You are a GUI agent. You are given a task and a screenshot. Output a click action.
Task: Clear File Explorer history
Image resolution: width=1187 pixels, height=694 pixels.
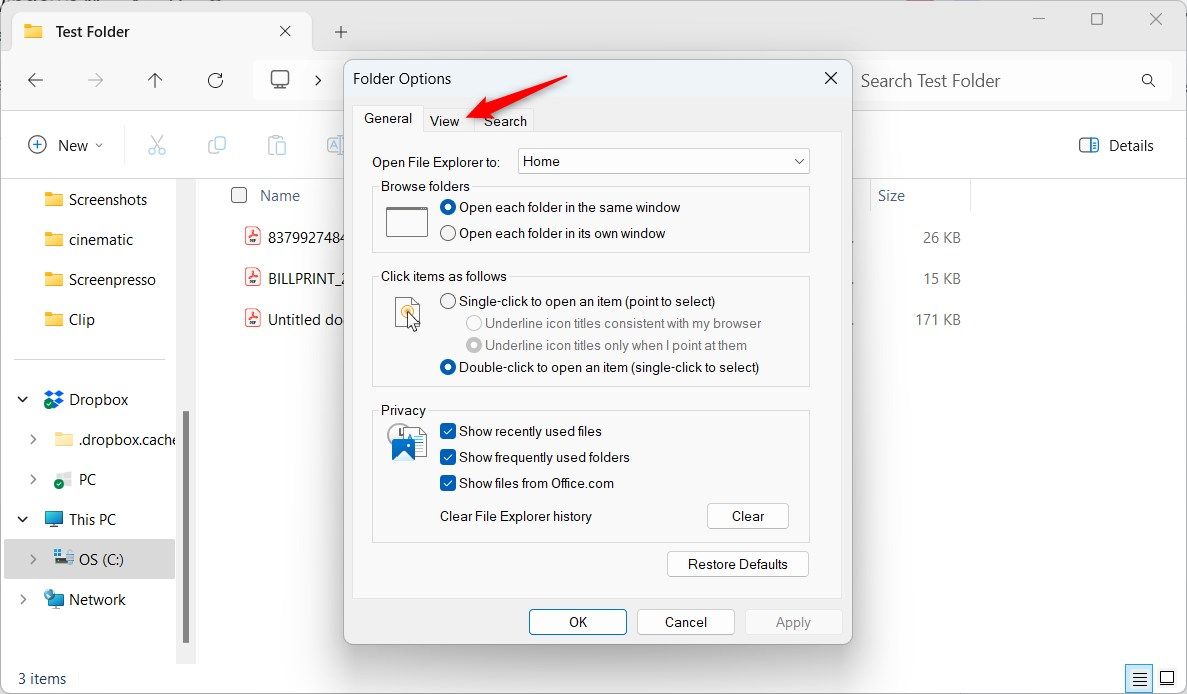click(748, 516)
